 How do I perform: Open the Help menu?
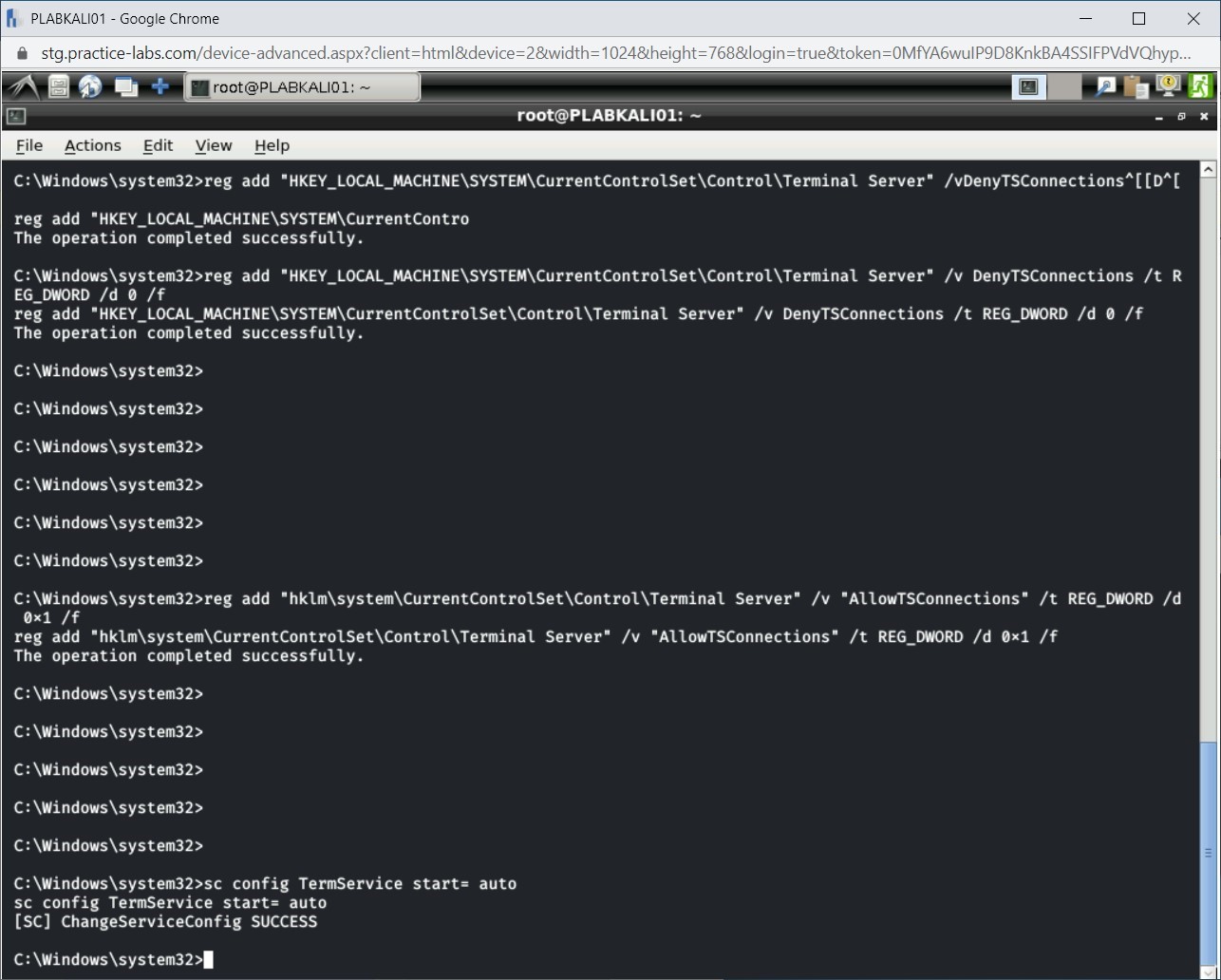pyautogui.click(x=272, y=145)
